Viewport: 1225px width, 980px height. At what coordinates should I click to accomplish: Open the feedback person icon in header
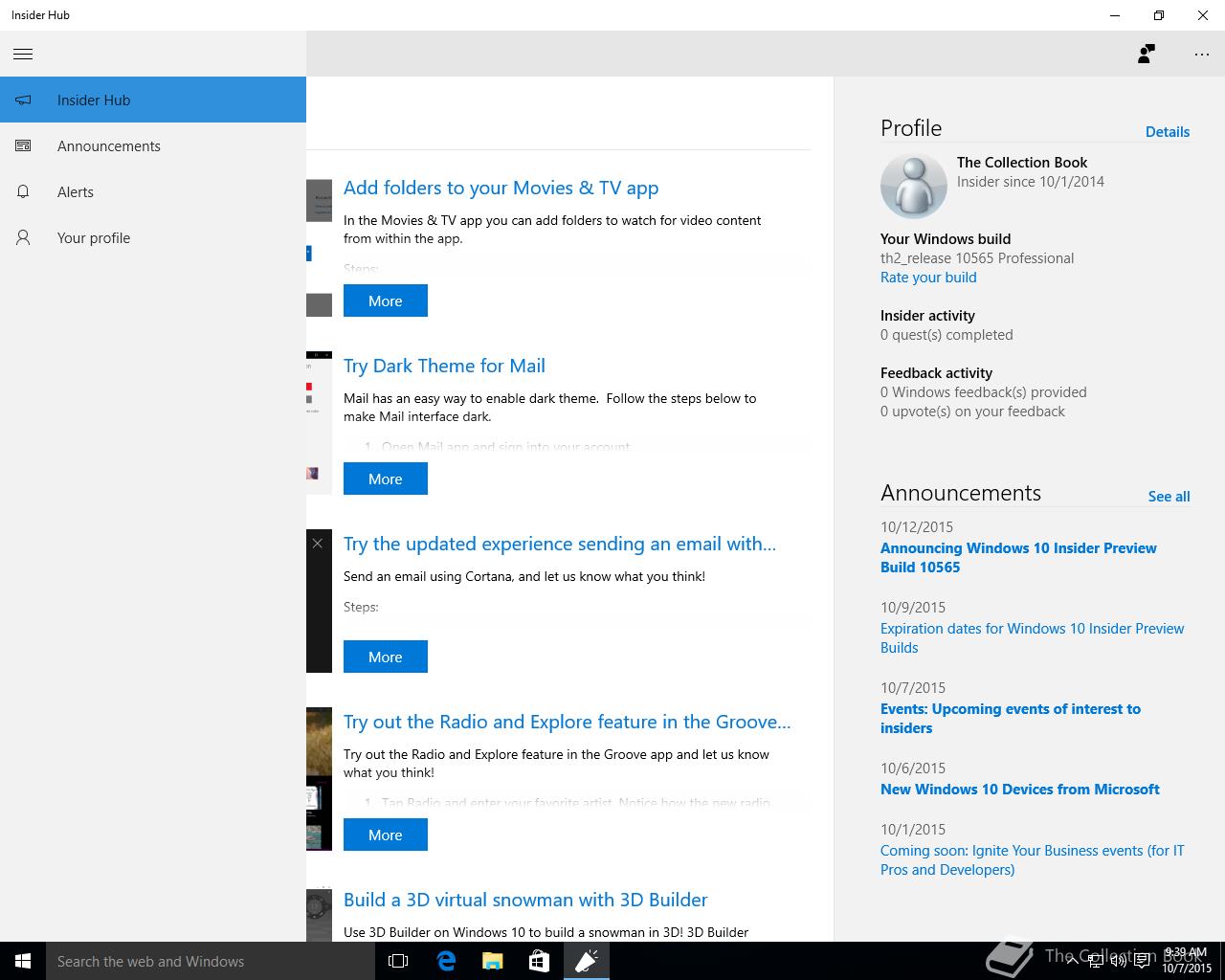tap(1147, 55)
